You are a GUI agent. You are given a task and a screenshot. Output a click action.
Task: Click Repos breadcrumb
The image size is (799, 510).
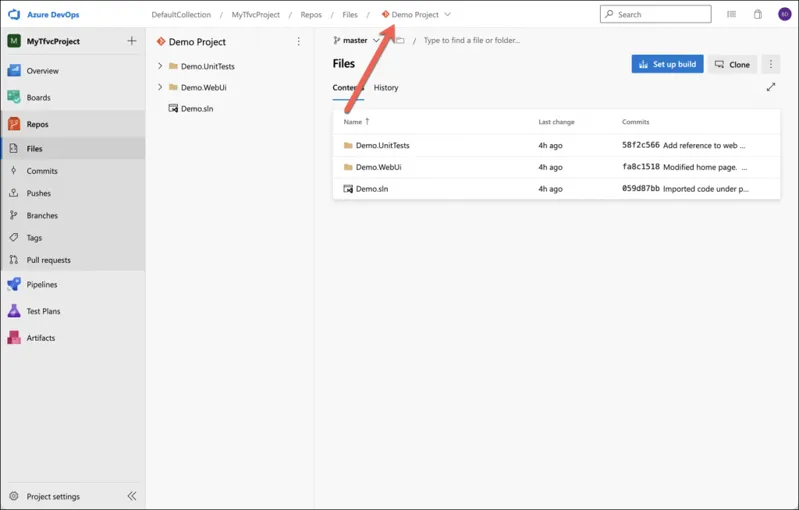311,14
